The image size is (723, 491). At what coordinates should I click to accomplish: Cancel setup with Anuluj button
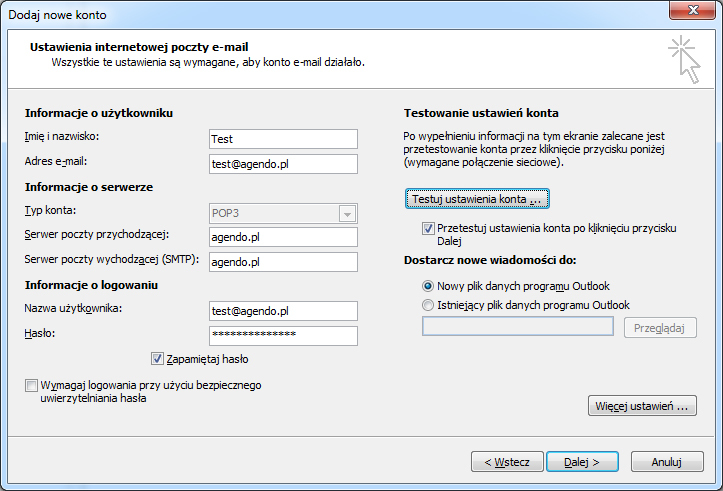(x=667, y=461)
